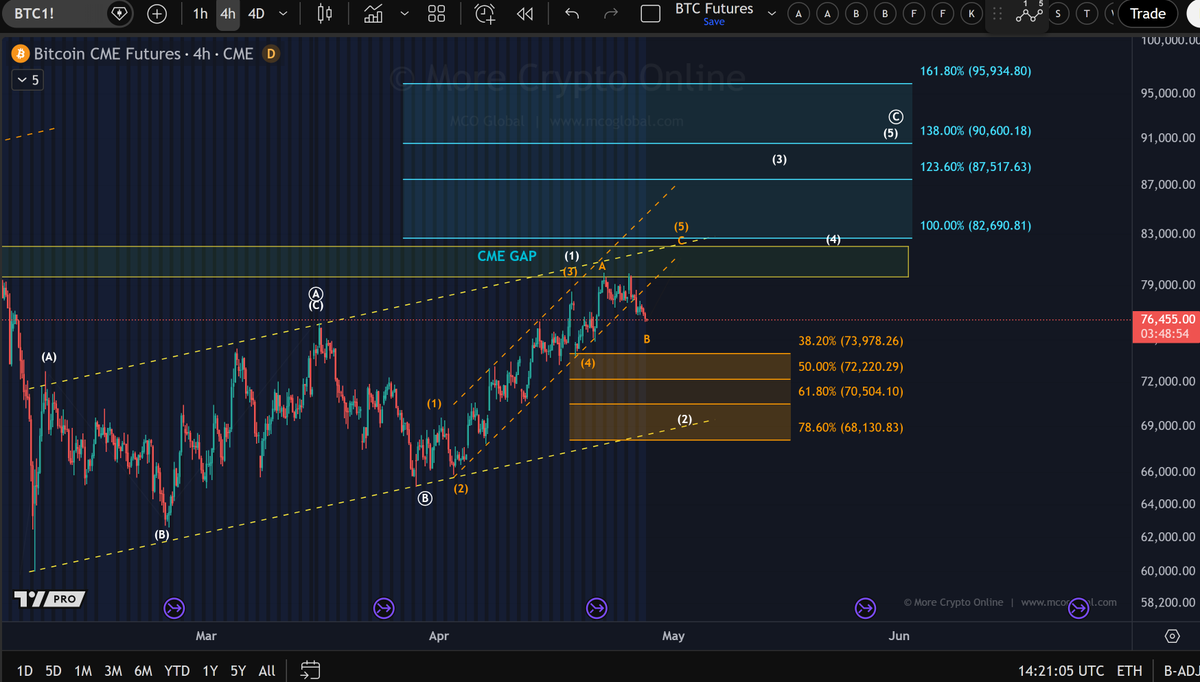Expand the BTC Futures layout dropdown

pyautogui.click(x=772, y=12)
